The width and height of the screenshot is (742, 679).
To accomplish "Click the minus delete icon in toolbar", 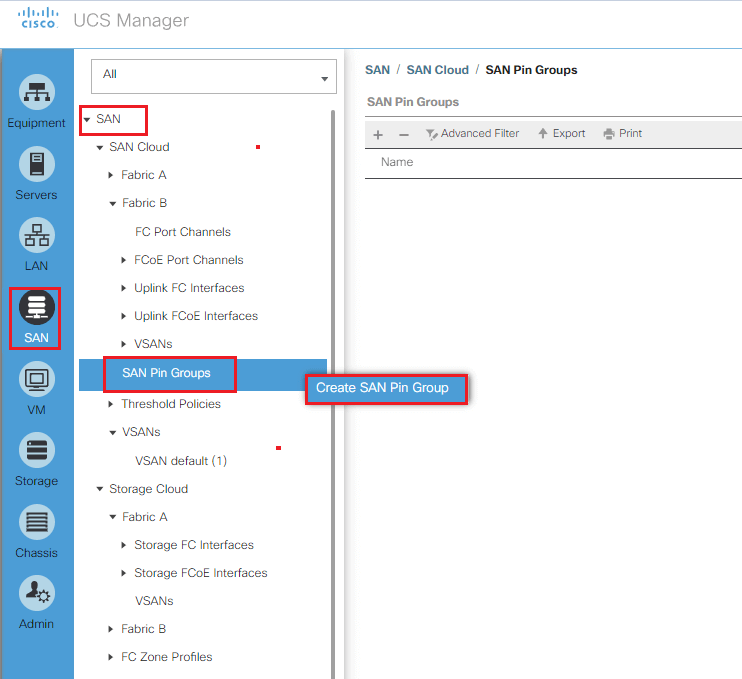I will click(404, 135).
